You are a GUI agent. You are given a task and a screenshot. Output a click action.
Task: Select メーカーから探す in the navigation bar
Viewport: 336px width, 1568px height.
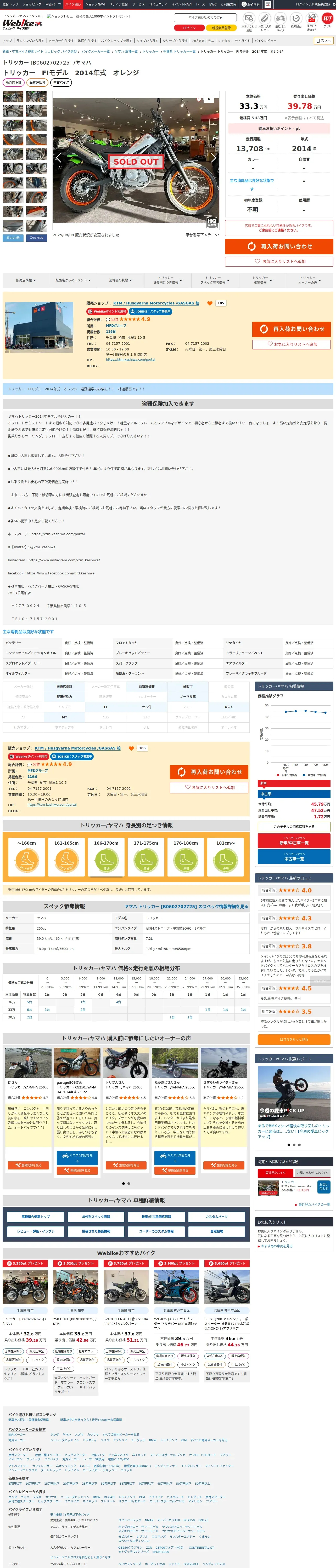coord(61,41)
